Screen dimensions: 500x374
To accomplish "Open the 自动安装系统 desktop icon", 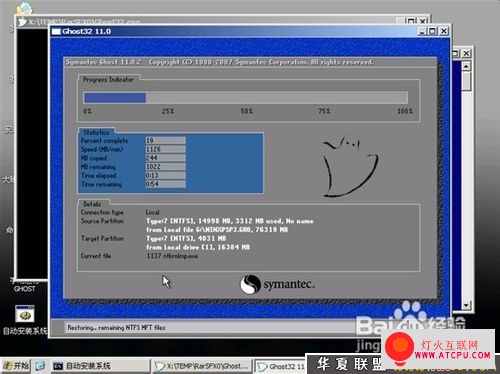I will [x=24, y=314].
